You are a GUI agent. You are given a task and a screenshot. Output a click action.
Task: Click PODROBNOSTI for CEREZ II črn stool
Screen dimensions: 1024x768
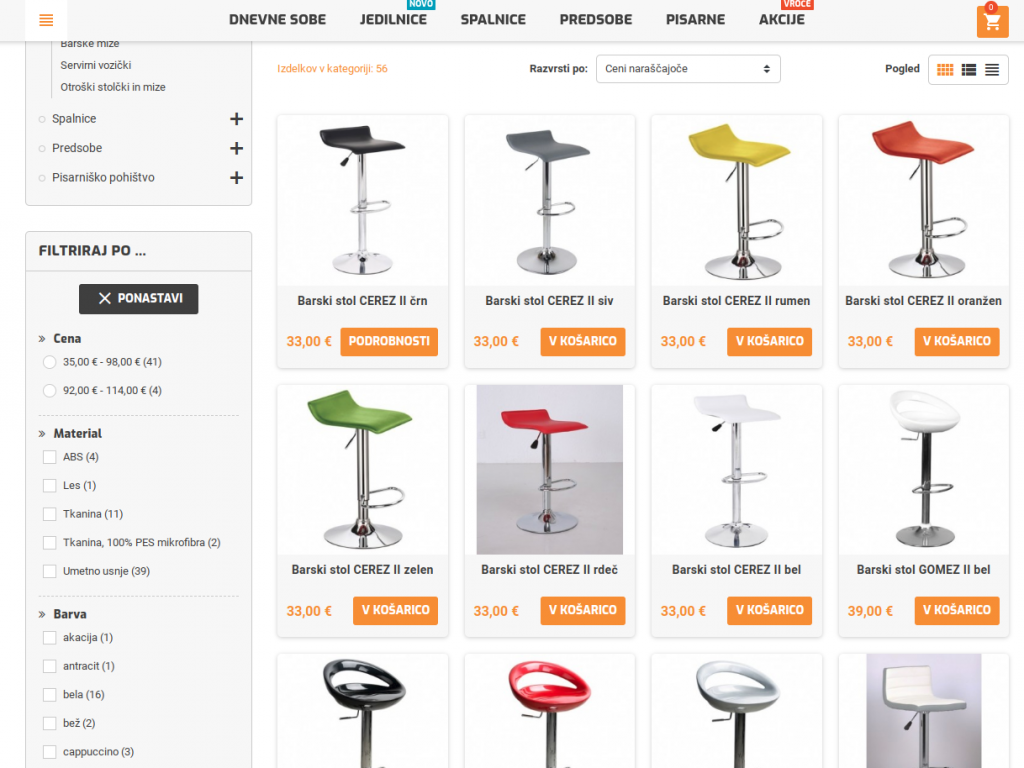pos(389,342)
